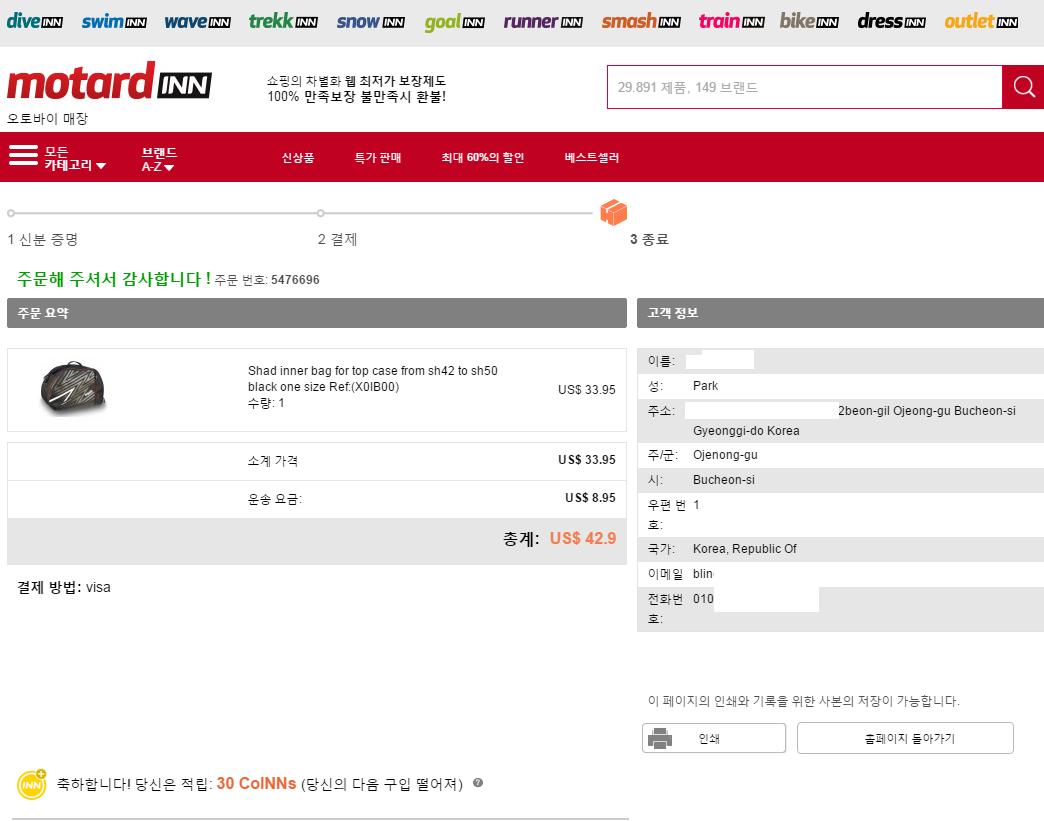Open the 최대 60%의 할인 link
The height and width of the screenshot is (821, 1044).
tap(482, 158)
